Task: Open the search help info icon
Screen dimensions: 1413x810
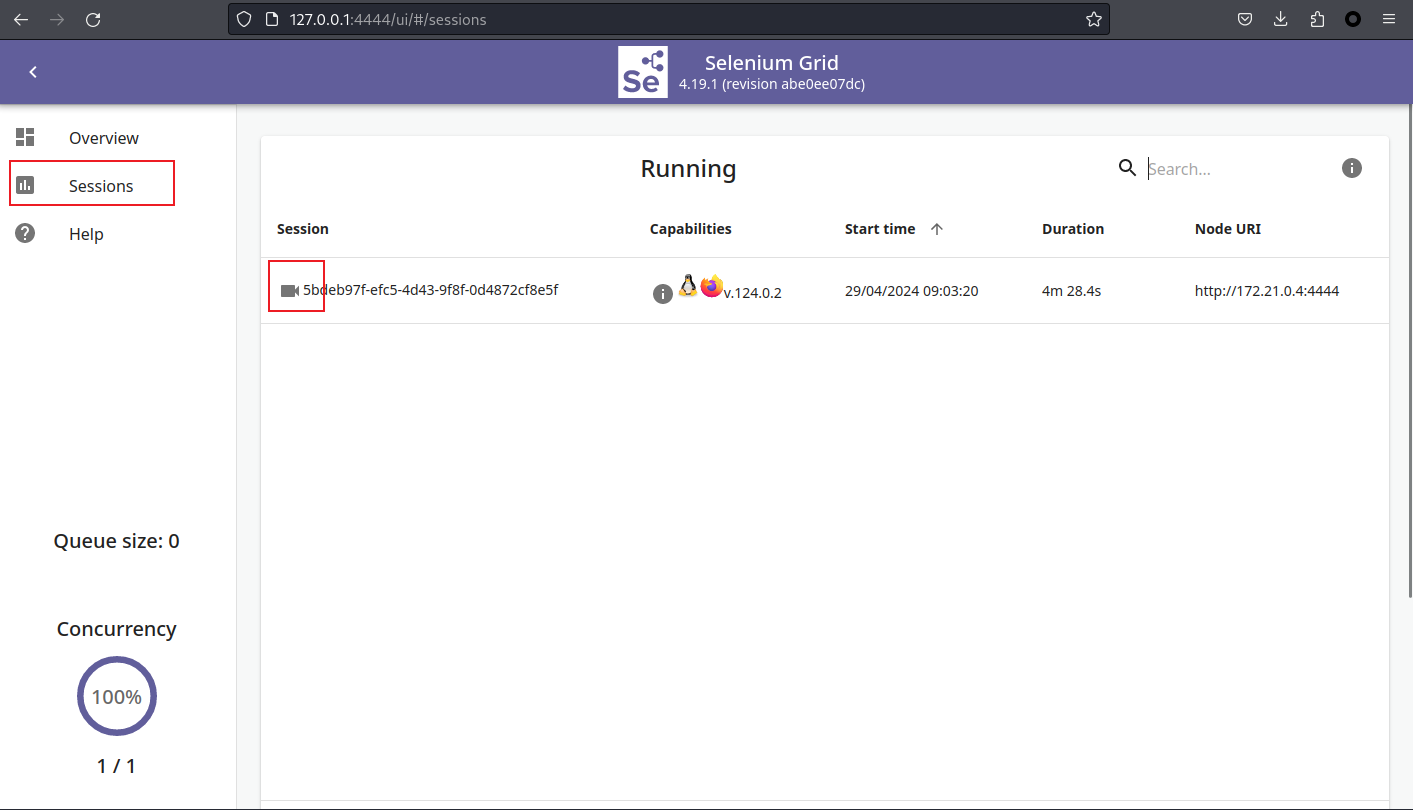Action: (1352, 168)
